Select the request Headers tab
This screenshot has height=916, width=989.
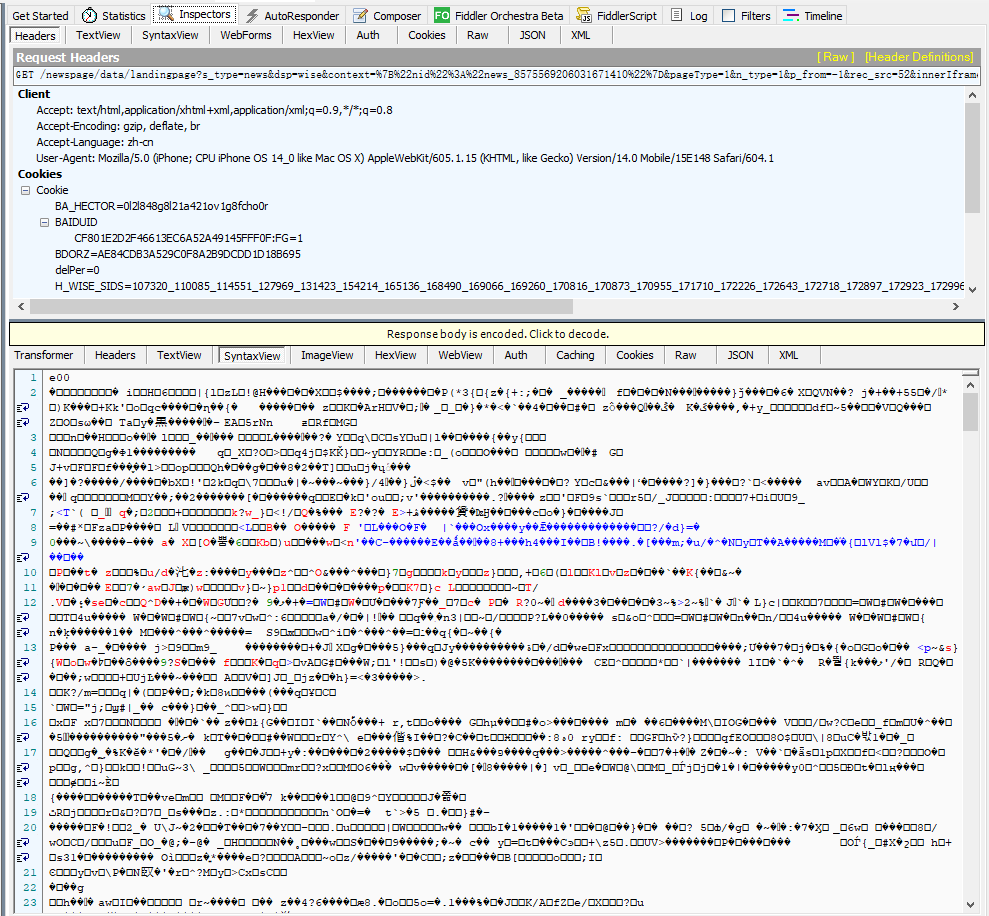35,36
